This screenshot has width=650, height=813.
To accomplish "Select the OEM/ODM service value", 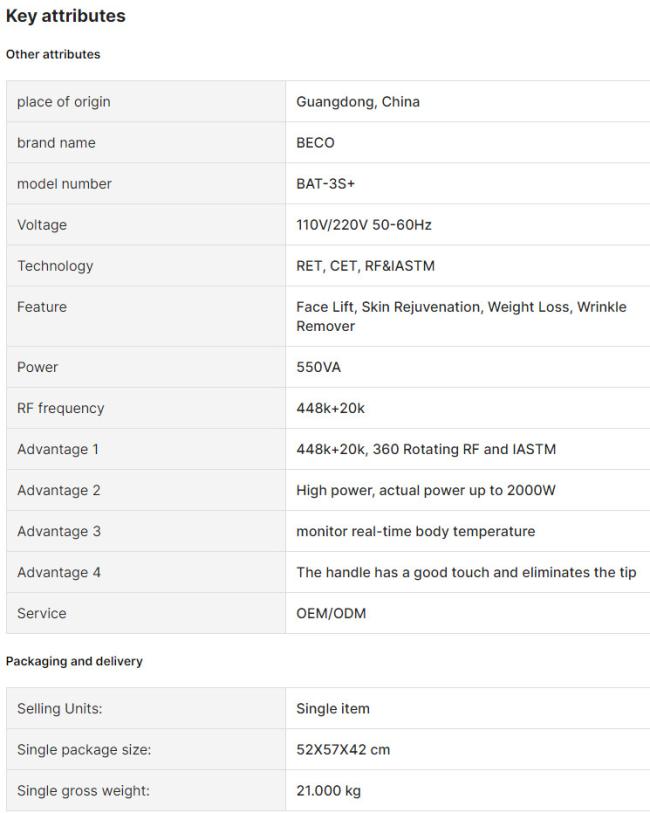I will coord(331,613).
